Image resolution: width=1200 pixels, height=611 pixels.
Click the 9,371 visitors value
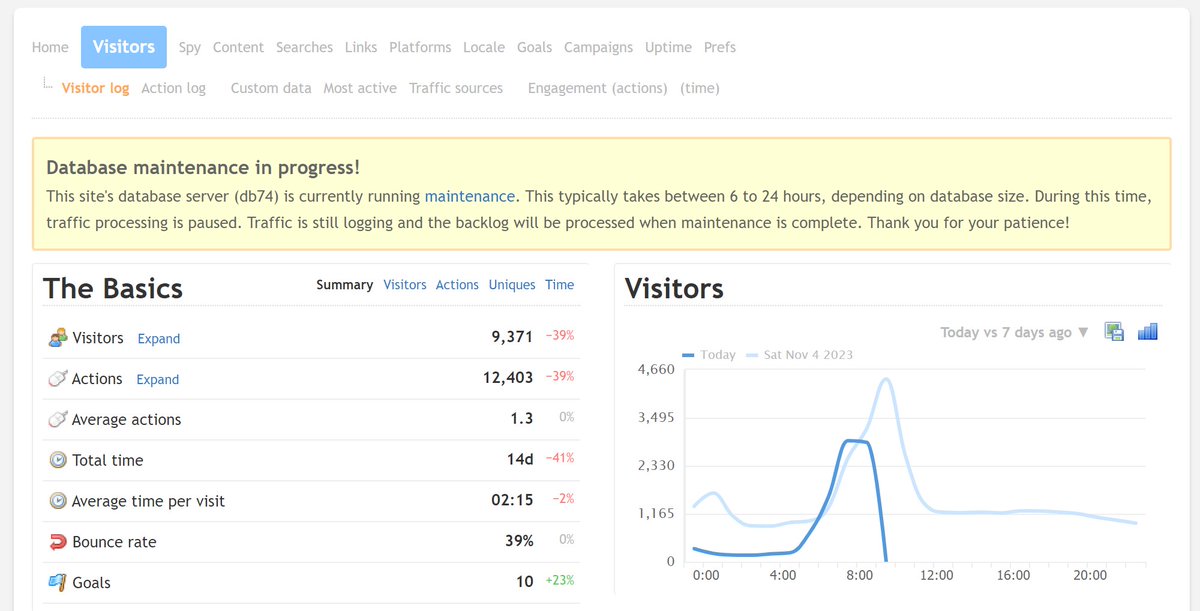click(512, 337)
